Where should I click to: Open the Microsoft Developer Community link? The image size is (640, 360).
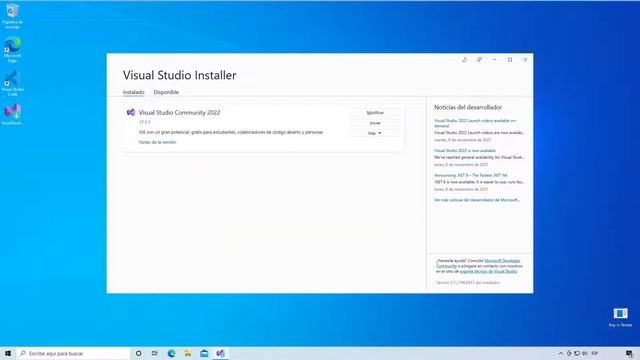click(x=502, y=261)
